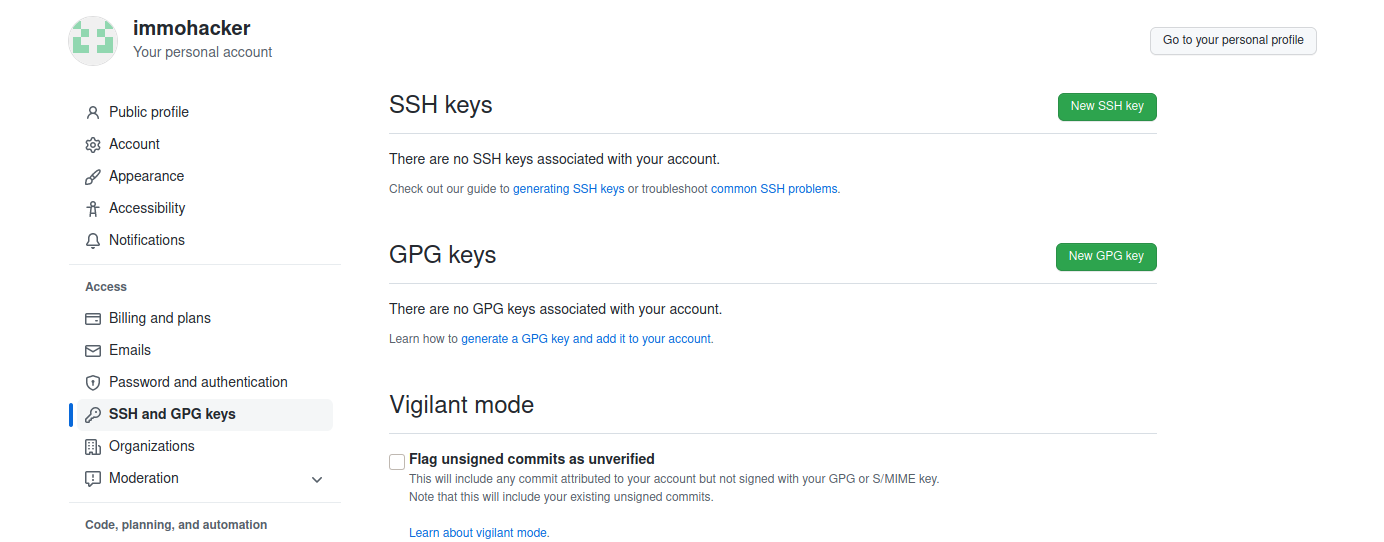Click the Moderation report icon
This screenshot has width=1384, height=542.
click(93, 478)
